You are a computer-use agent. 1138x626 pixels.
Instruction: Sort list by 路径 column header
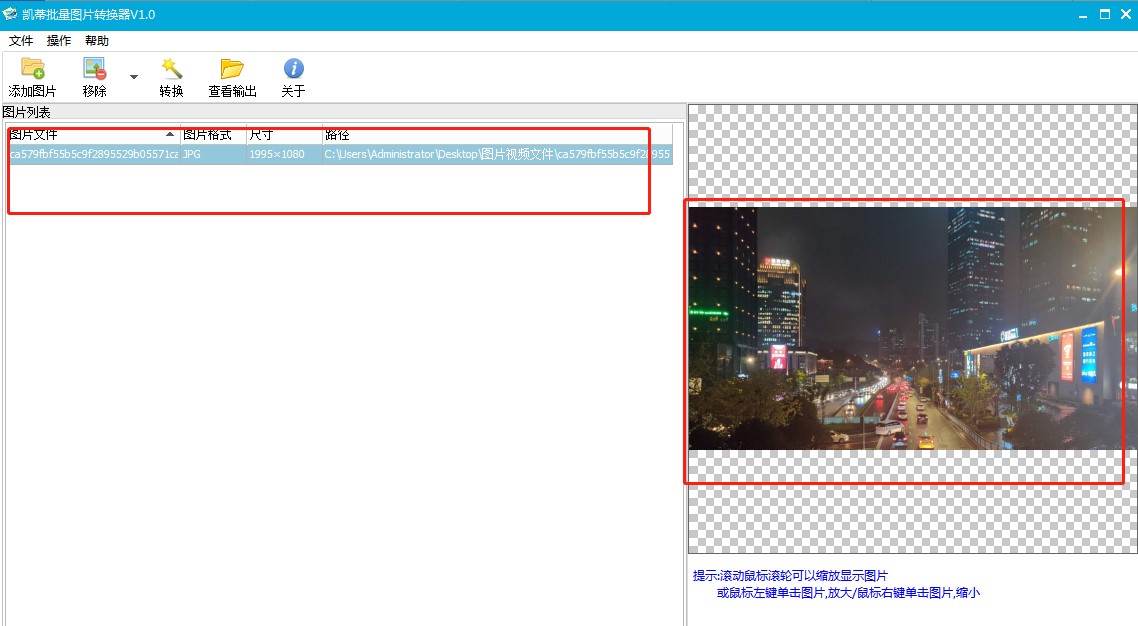(497, 135)
